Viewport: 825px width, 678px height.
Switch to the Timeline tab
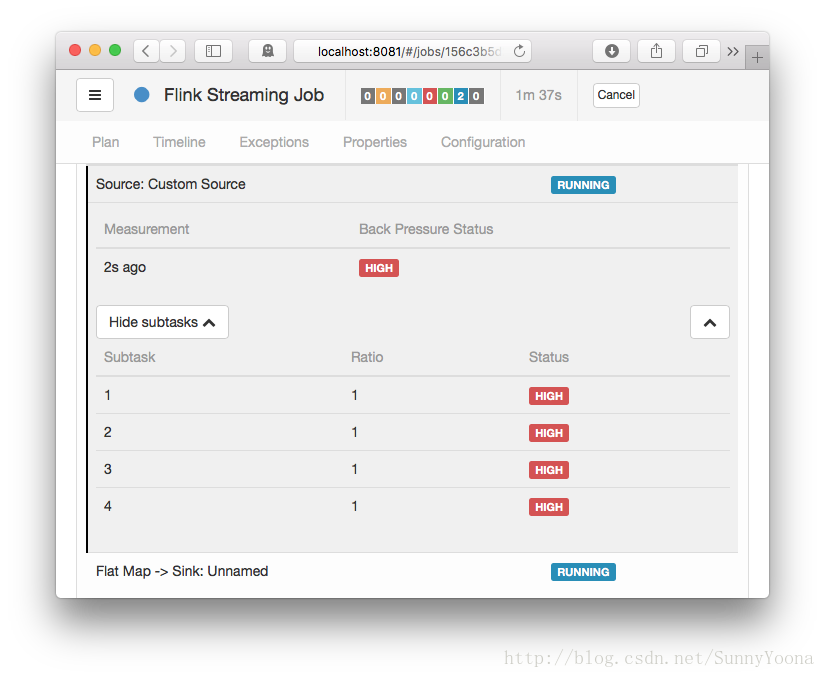(179, 142)
